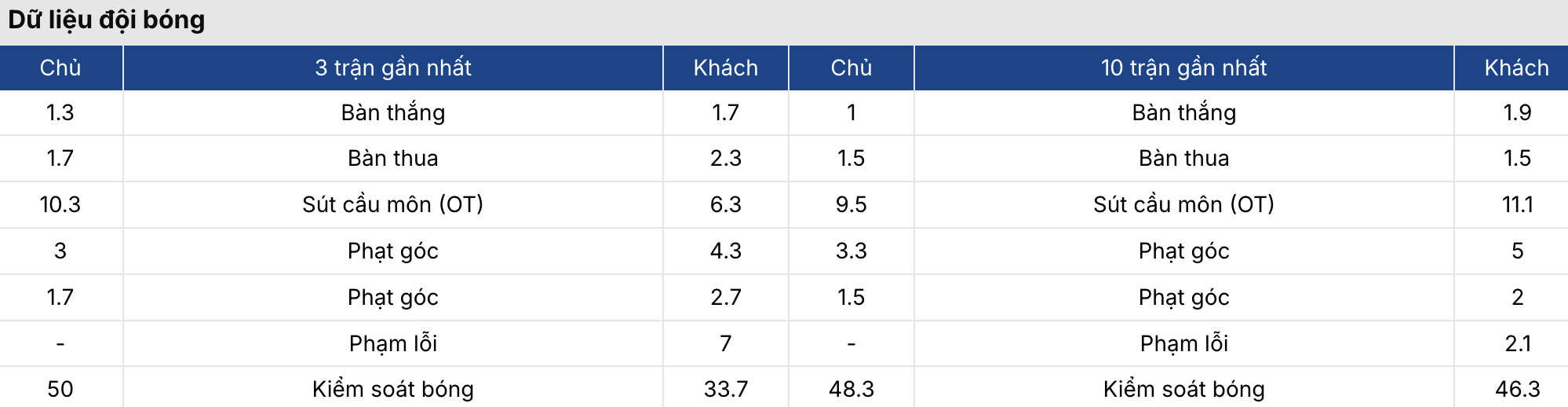Click the possession value 33.7
This screenshot has width=1568, height=407.
click(x=725, y=389)
